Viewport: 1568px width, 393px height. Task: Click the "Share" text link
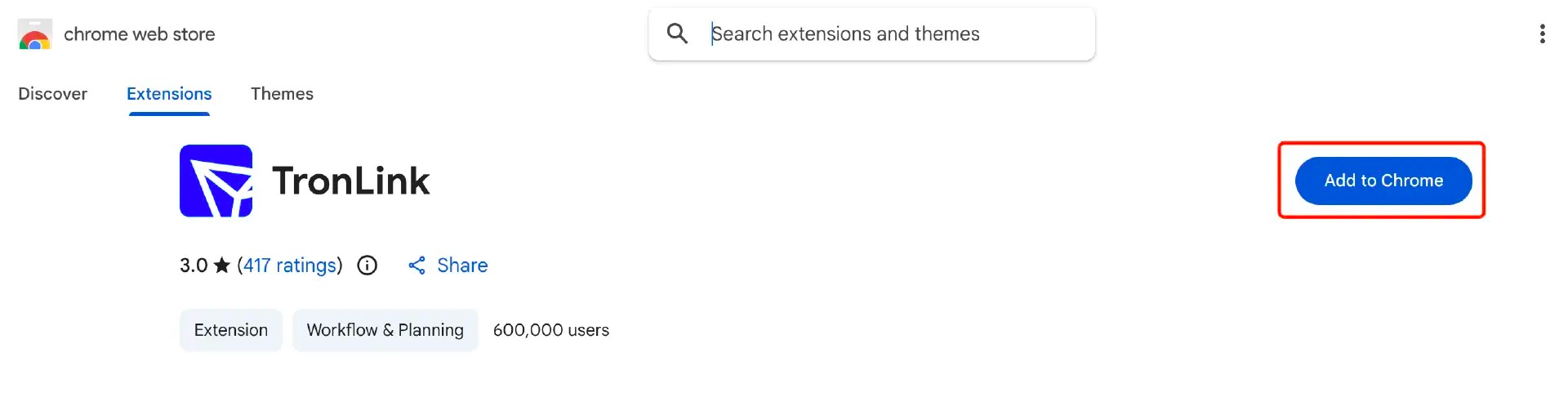(462, 266)
